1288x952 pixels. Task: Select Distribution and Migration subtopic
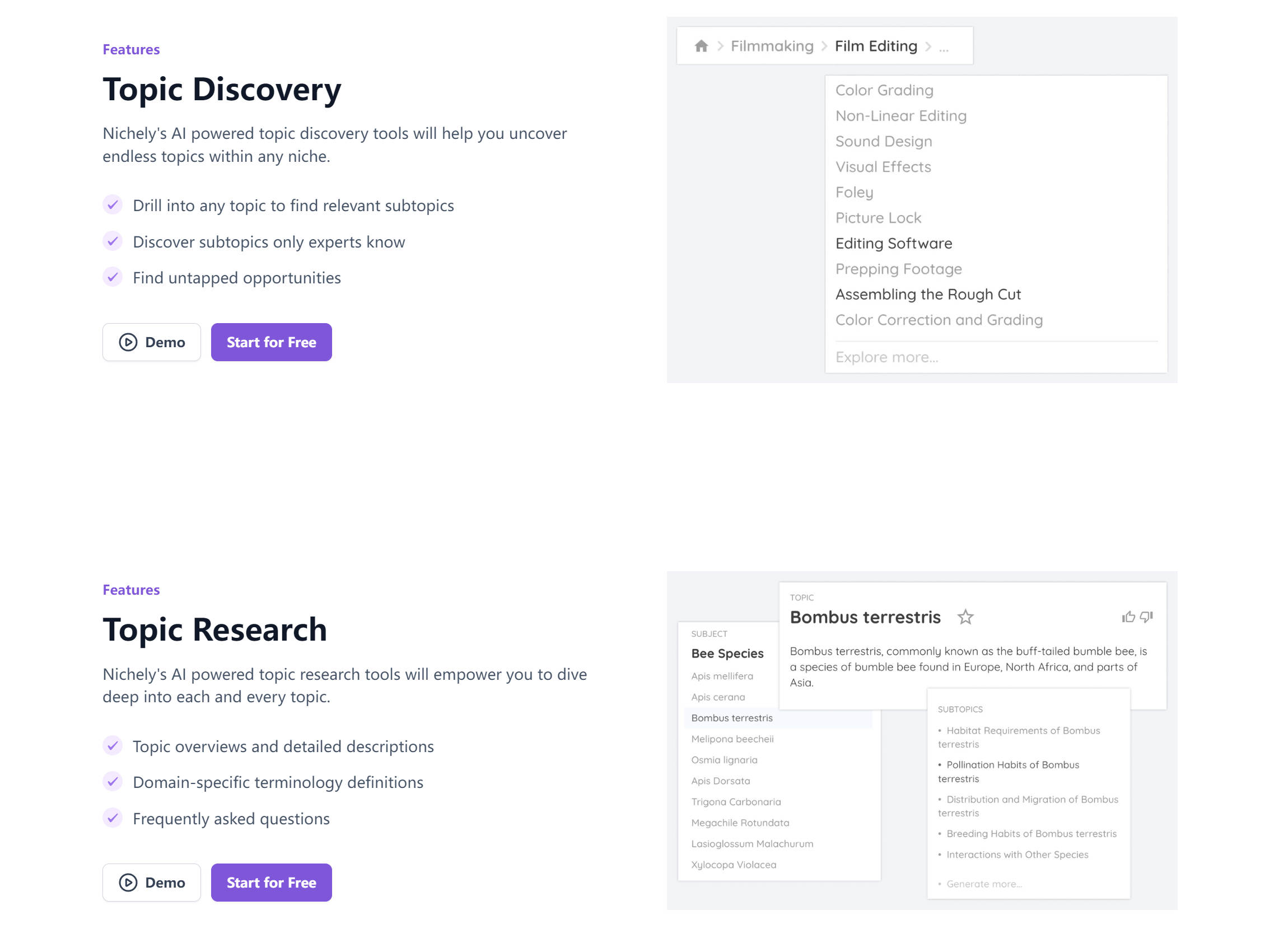[1028, 806]
